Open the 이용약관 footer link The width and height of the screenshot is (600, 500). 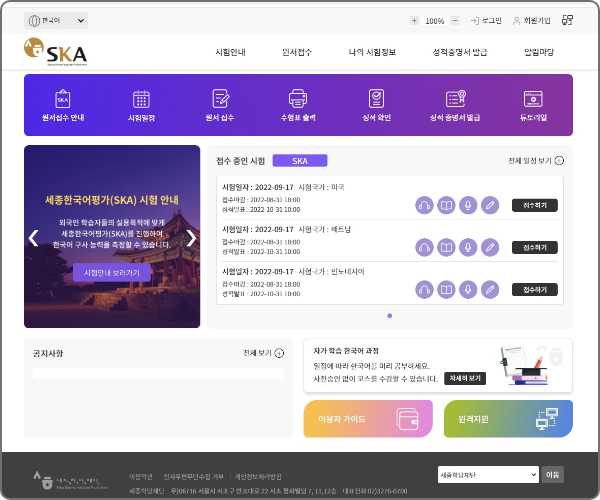pos(140,477)
